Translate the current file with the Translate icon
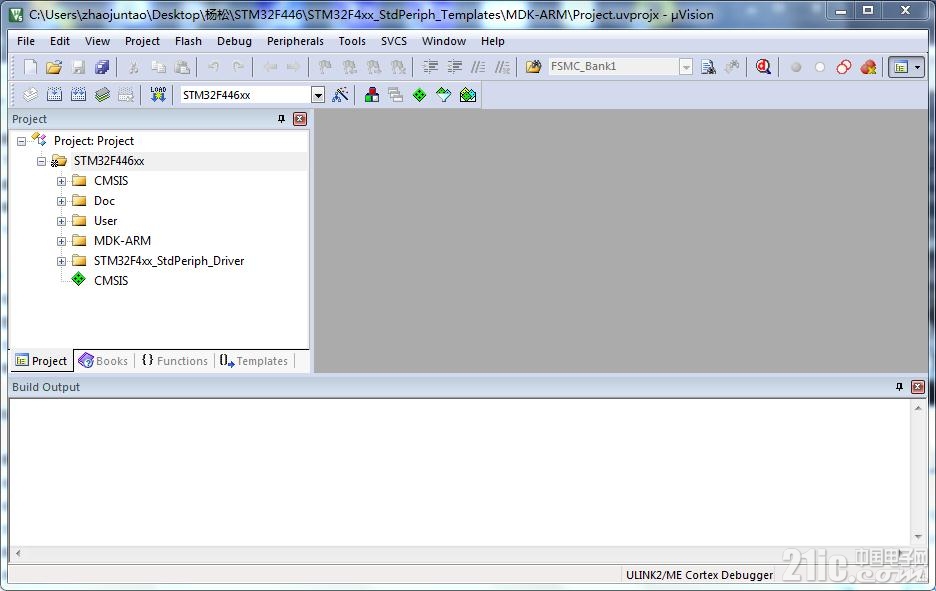936x591 pixels. tap(30, 94)
